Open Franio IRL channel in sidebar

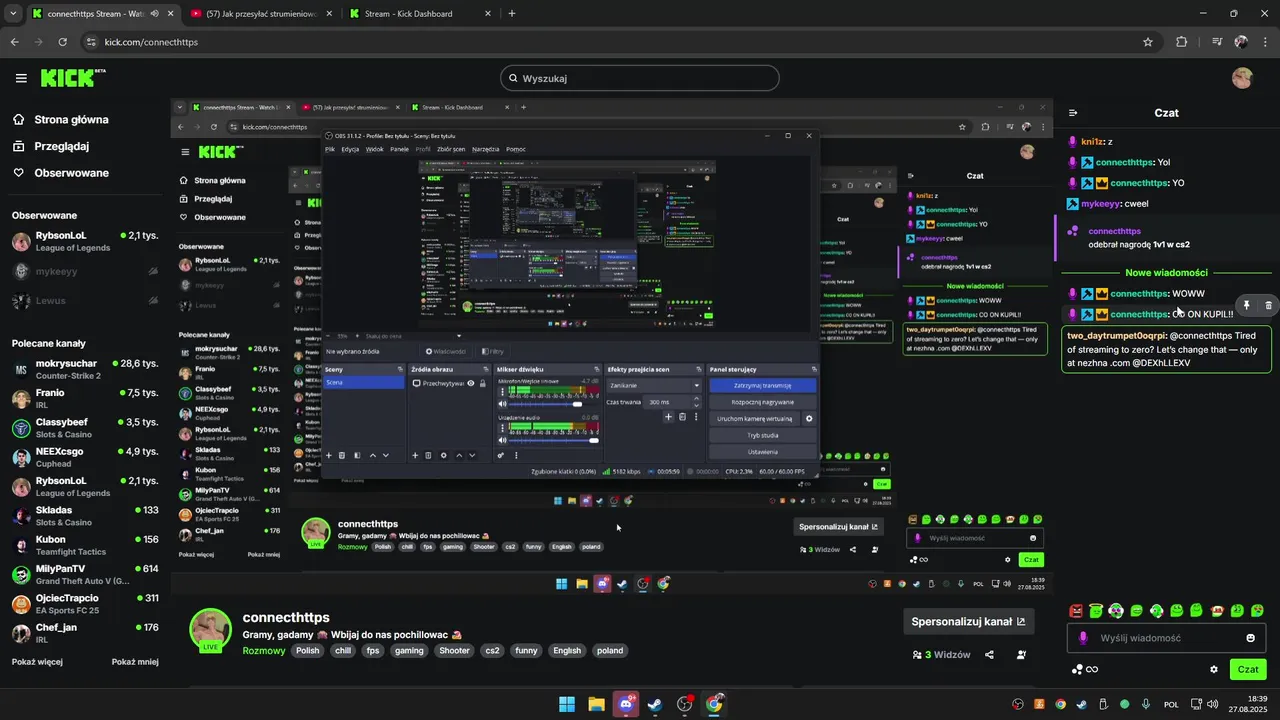[85, 398]
